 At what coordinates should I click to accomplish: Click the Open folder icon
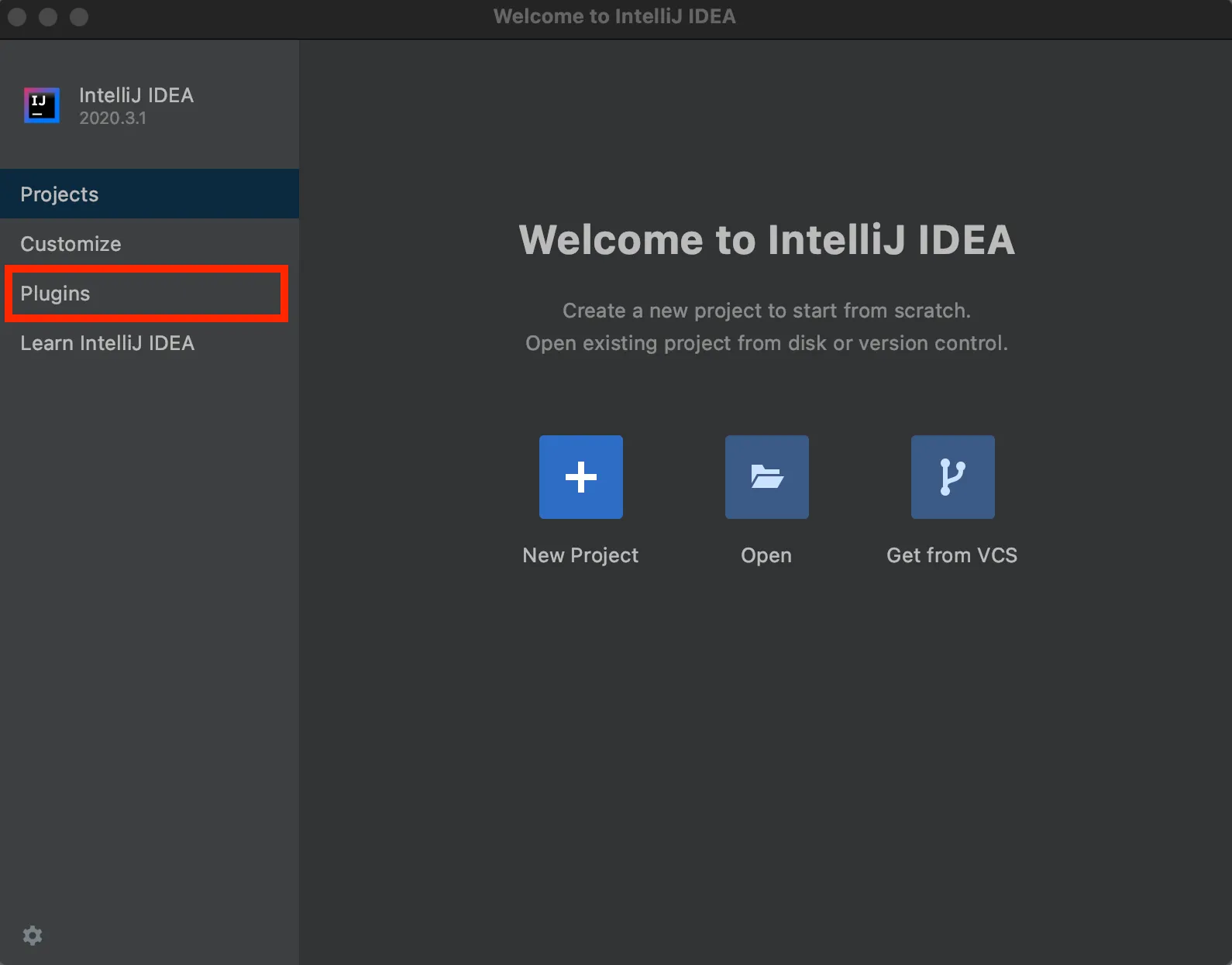[767, 477]
